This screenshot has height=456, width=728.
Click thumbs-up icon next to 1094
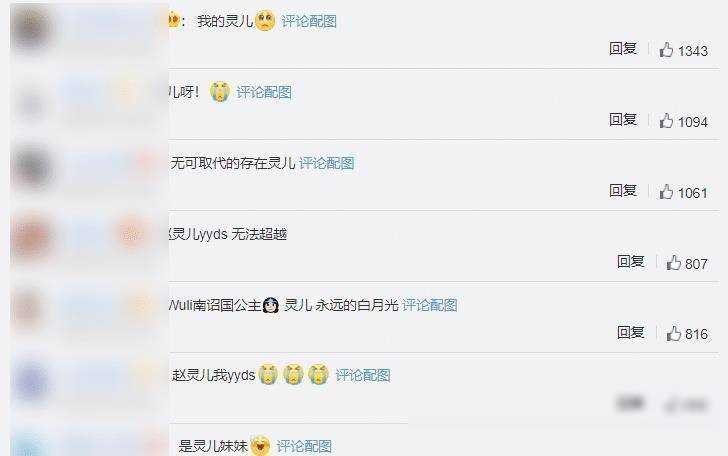[x=666, y=121]
